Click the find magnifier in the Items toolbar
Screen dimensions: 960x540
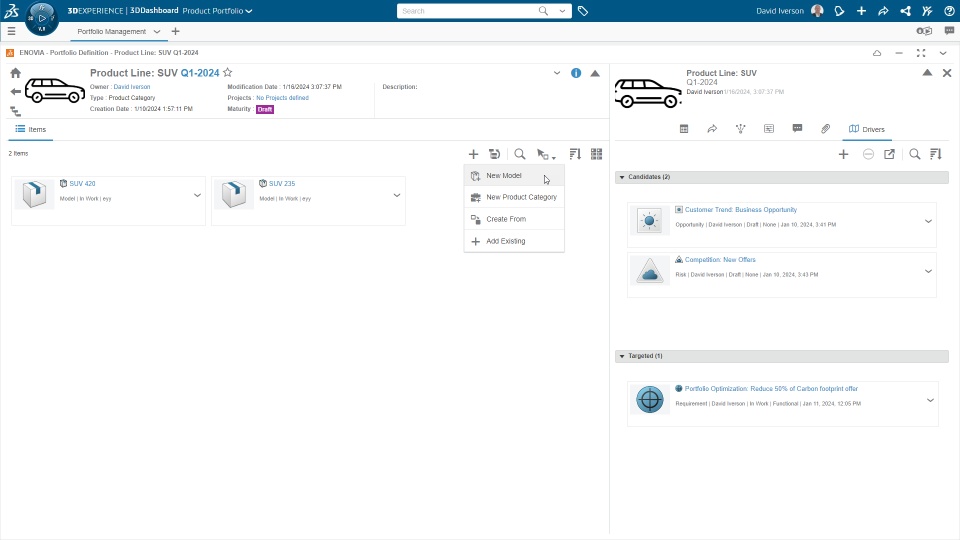pos(520,154)
